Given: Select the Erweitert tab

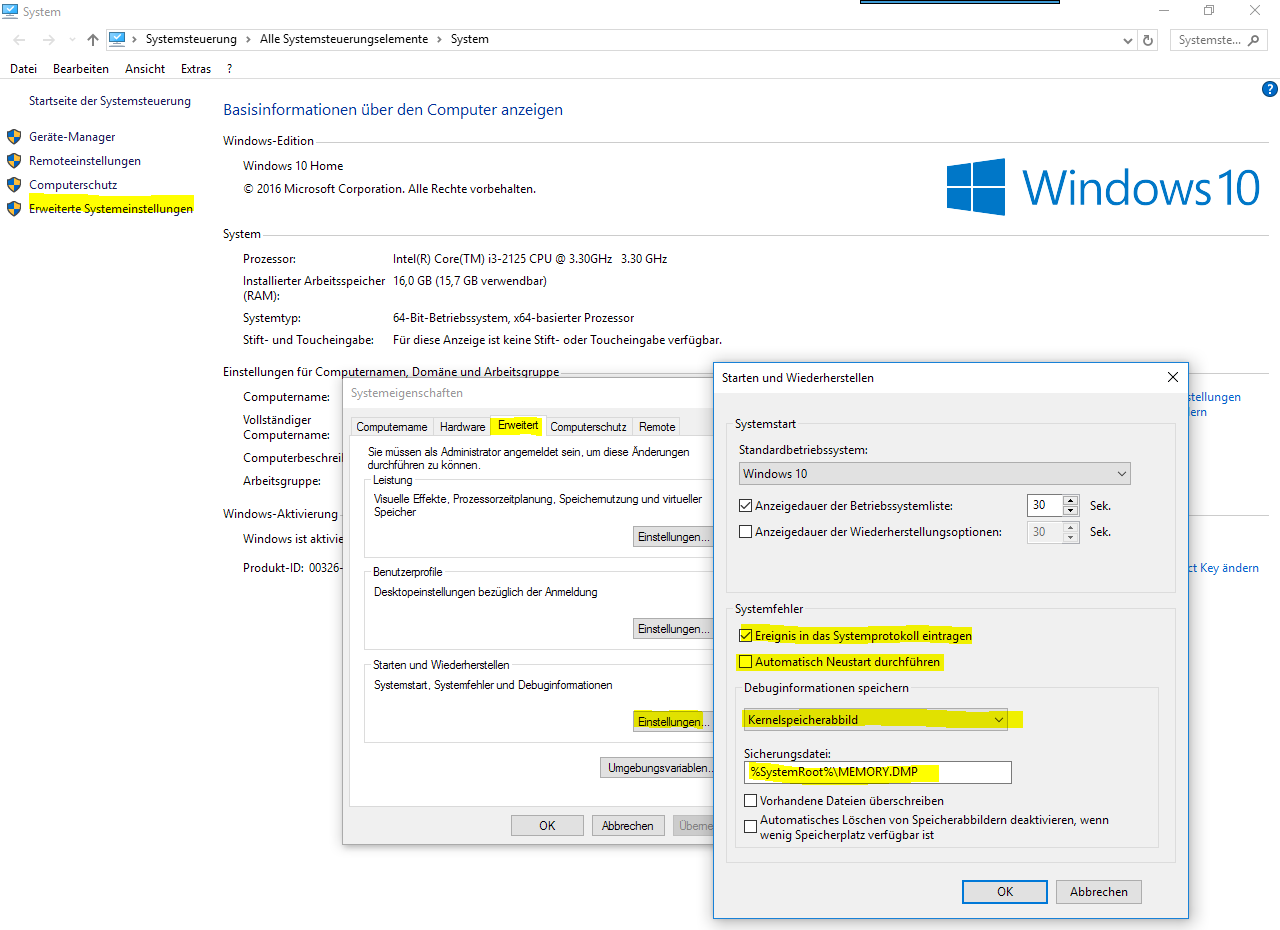Looking at the screenshot, I should click(518, 425).
